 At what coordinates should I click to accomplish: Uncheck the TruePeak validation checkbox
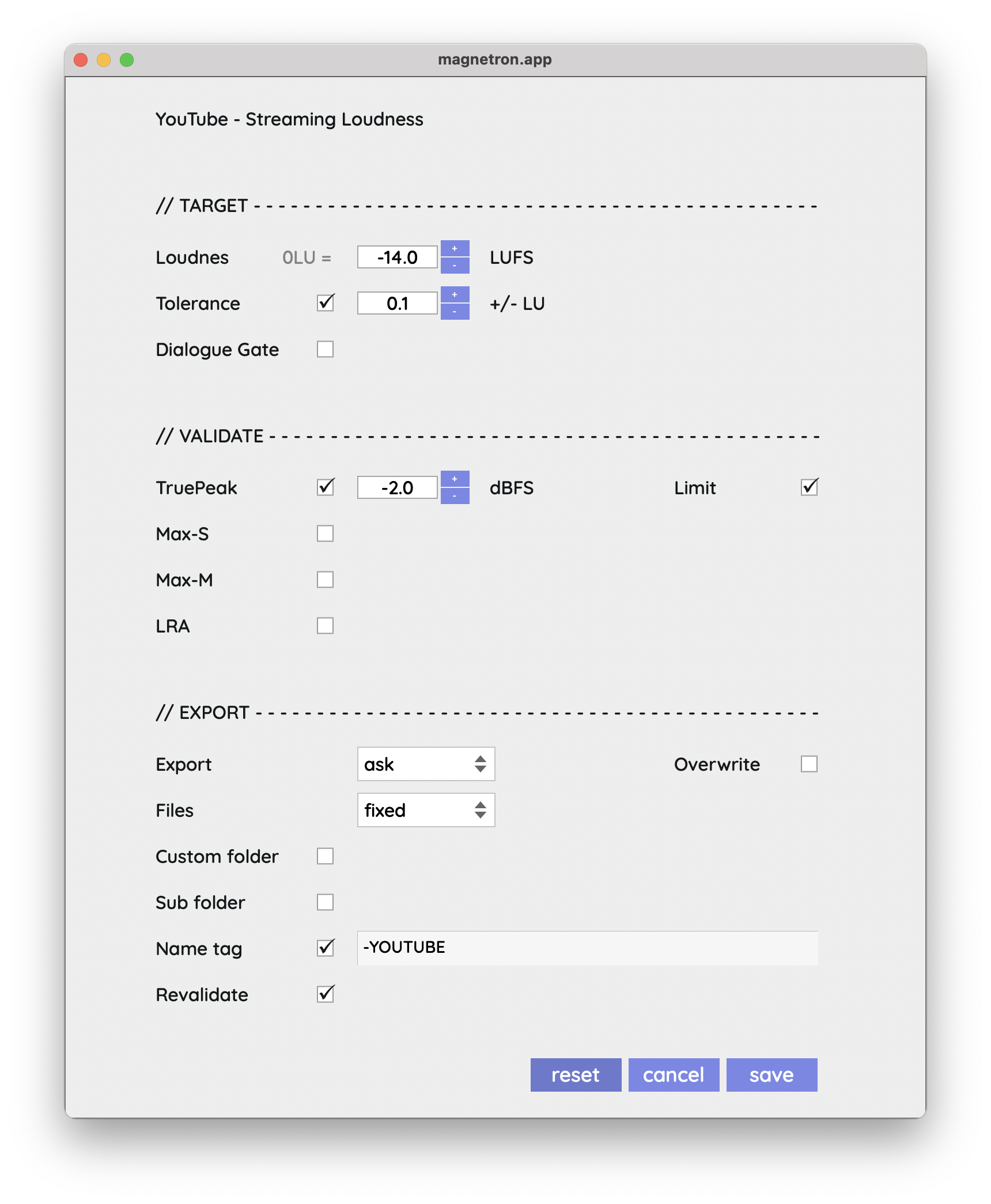[326, 487]
